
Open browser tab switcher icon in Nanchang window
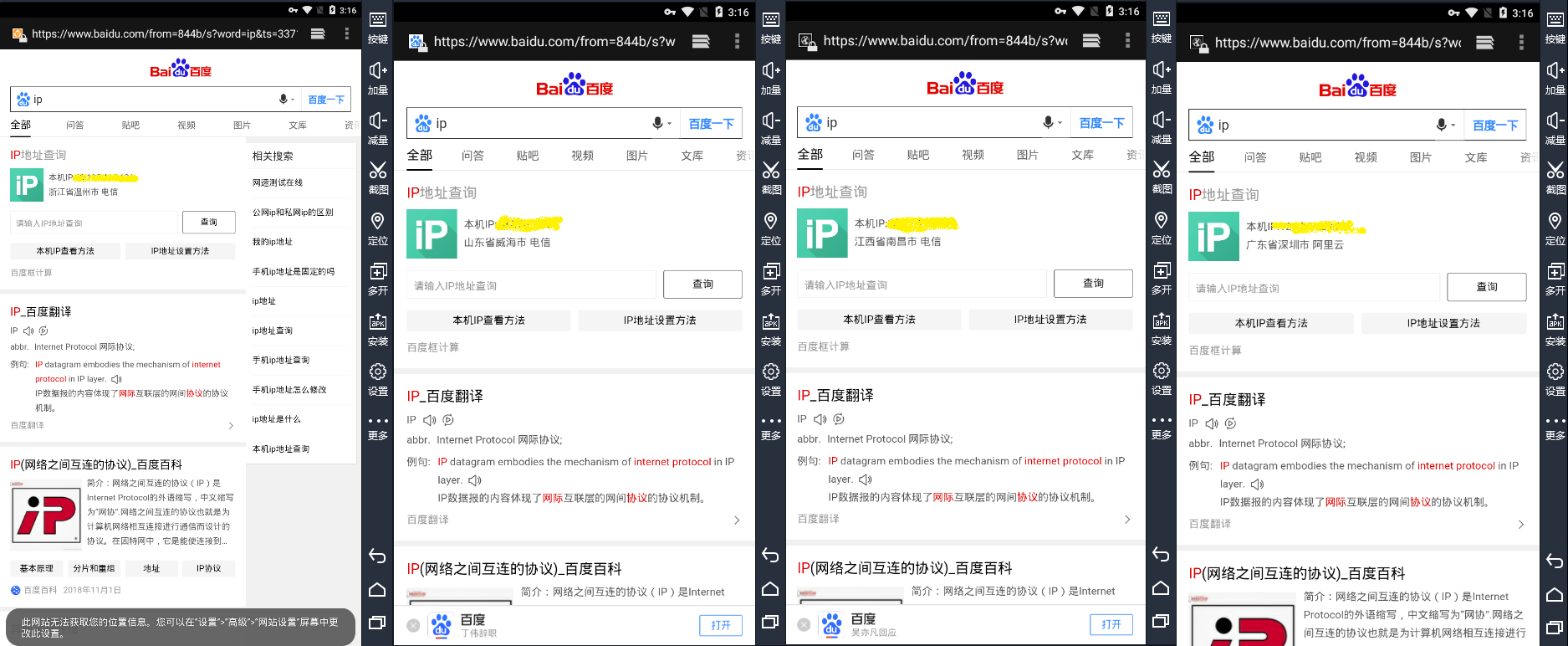click(1091, 41)
